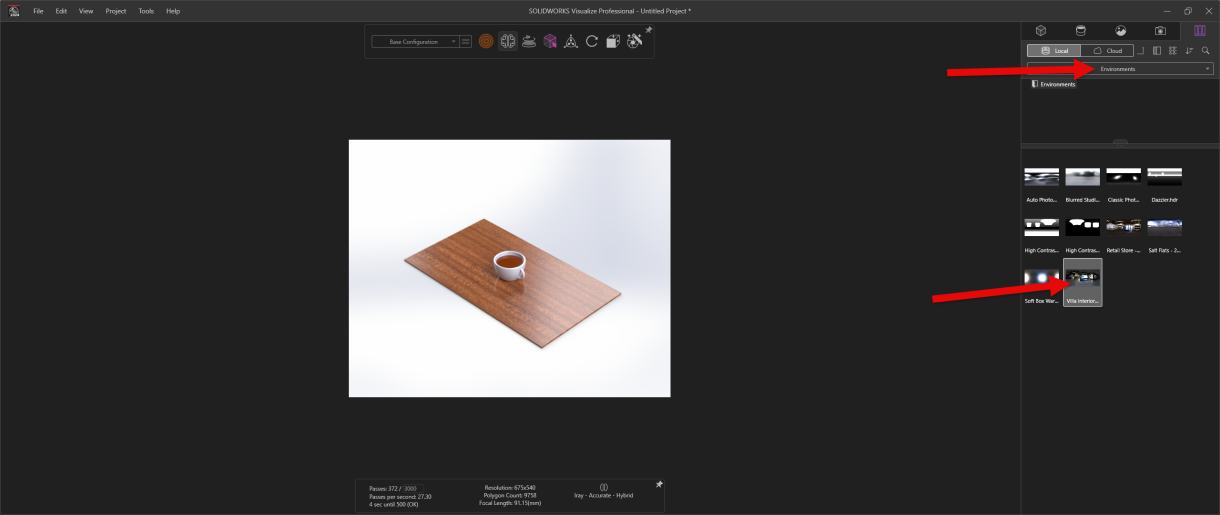The image size is (1220, 515).
Task: Click the SOLIDWORKS Visualize app logo
Action: click(14, 11)
